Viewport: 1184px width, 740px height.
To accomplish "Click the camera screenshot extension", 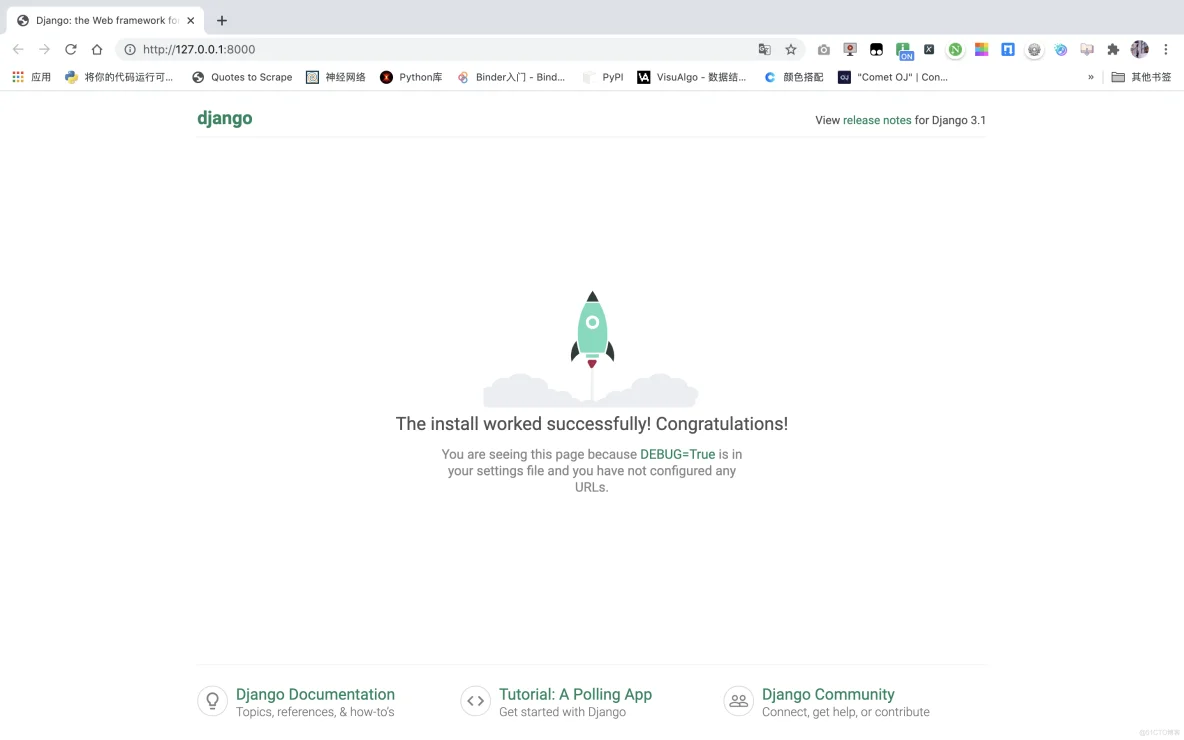I will (x=824, y=50).
